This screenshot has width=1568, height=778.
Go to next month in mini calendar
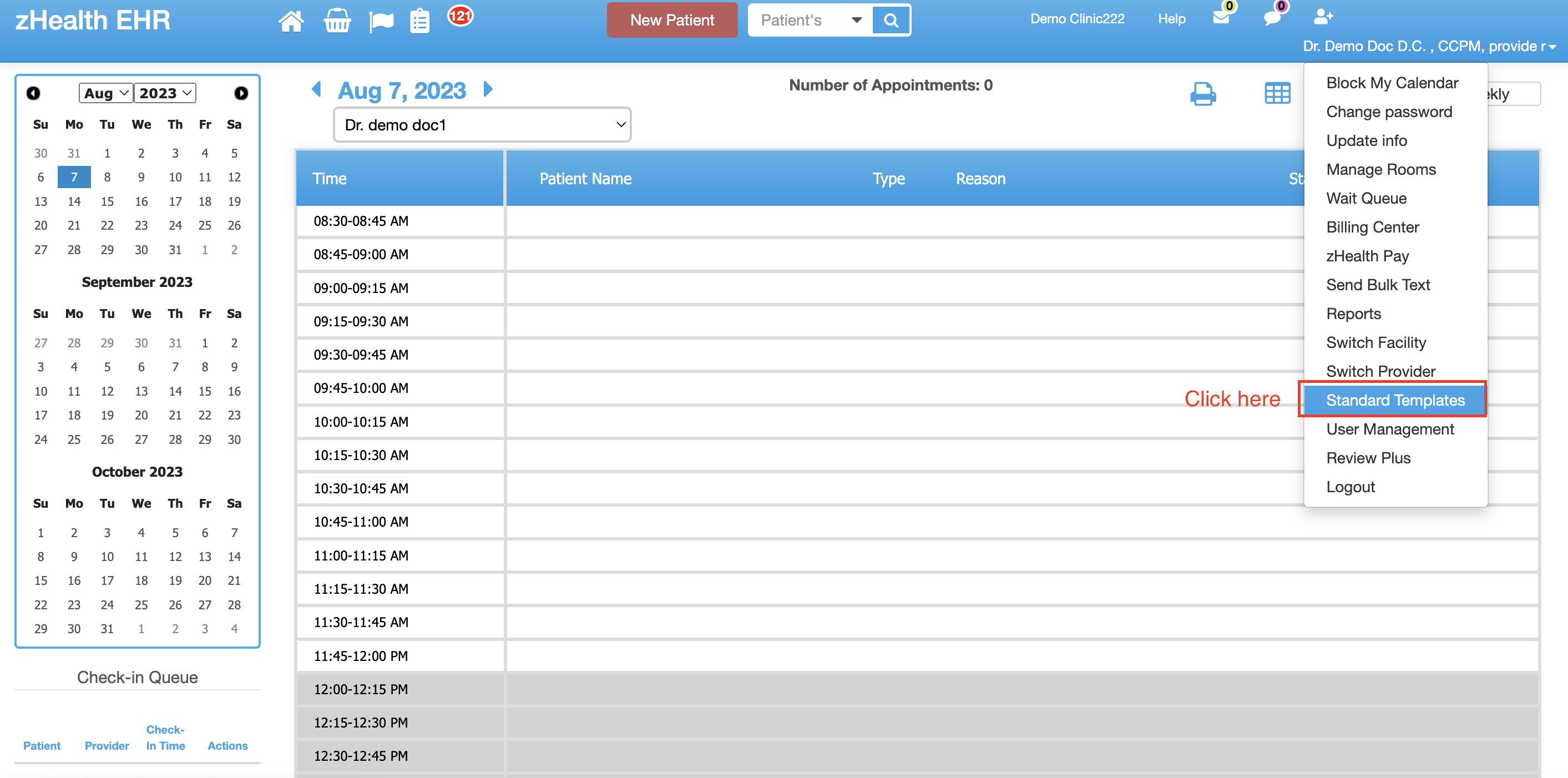[x=241, y=93]
